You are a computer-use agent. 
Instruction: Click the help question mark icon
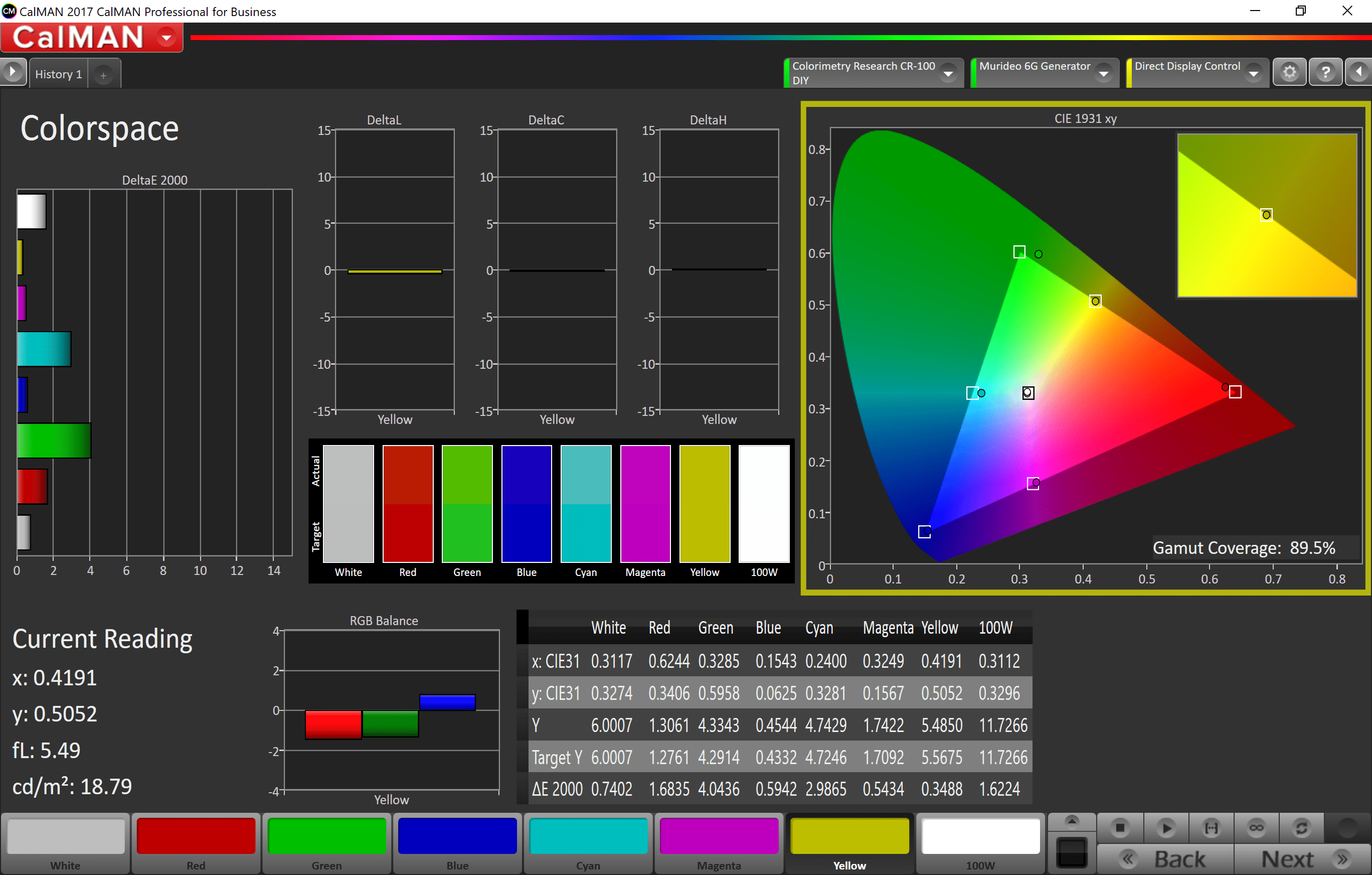click(1326, 72)
